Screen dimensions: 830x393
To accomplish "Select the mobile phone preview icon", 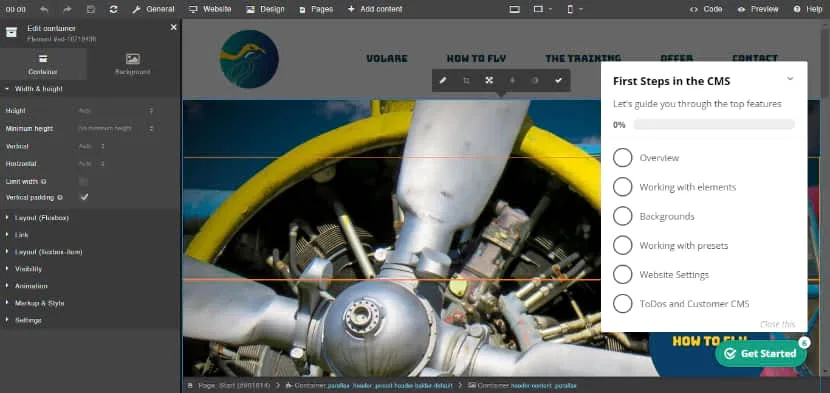I will (x=570, y=9).
